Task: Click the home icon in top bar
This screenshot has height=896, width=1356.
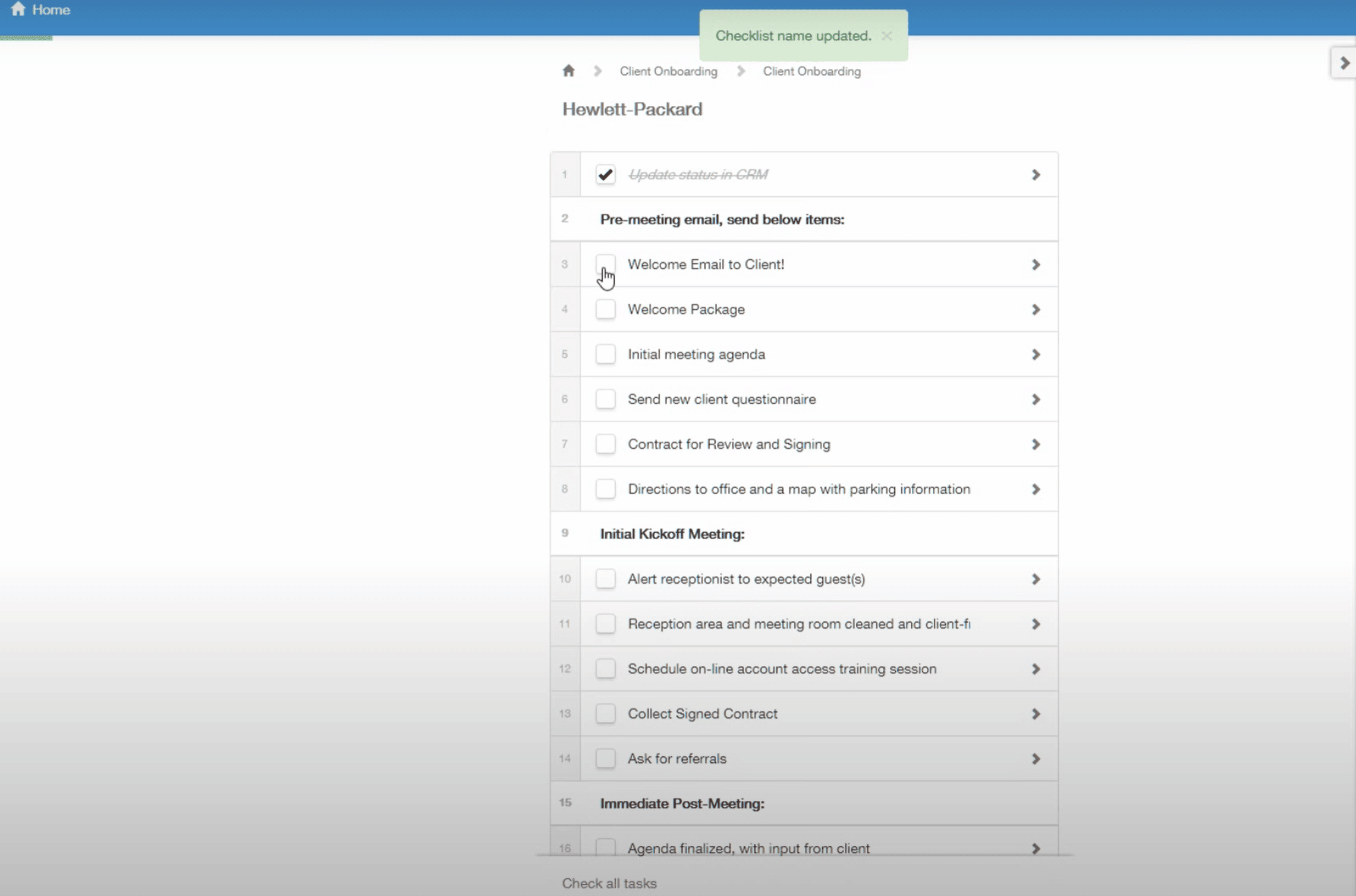Action: (x=18, y=9)
